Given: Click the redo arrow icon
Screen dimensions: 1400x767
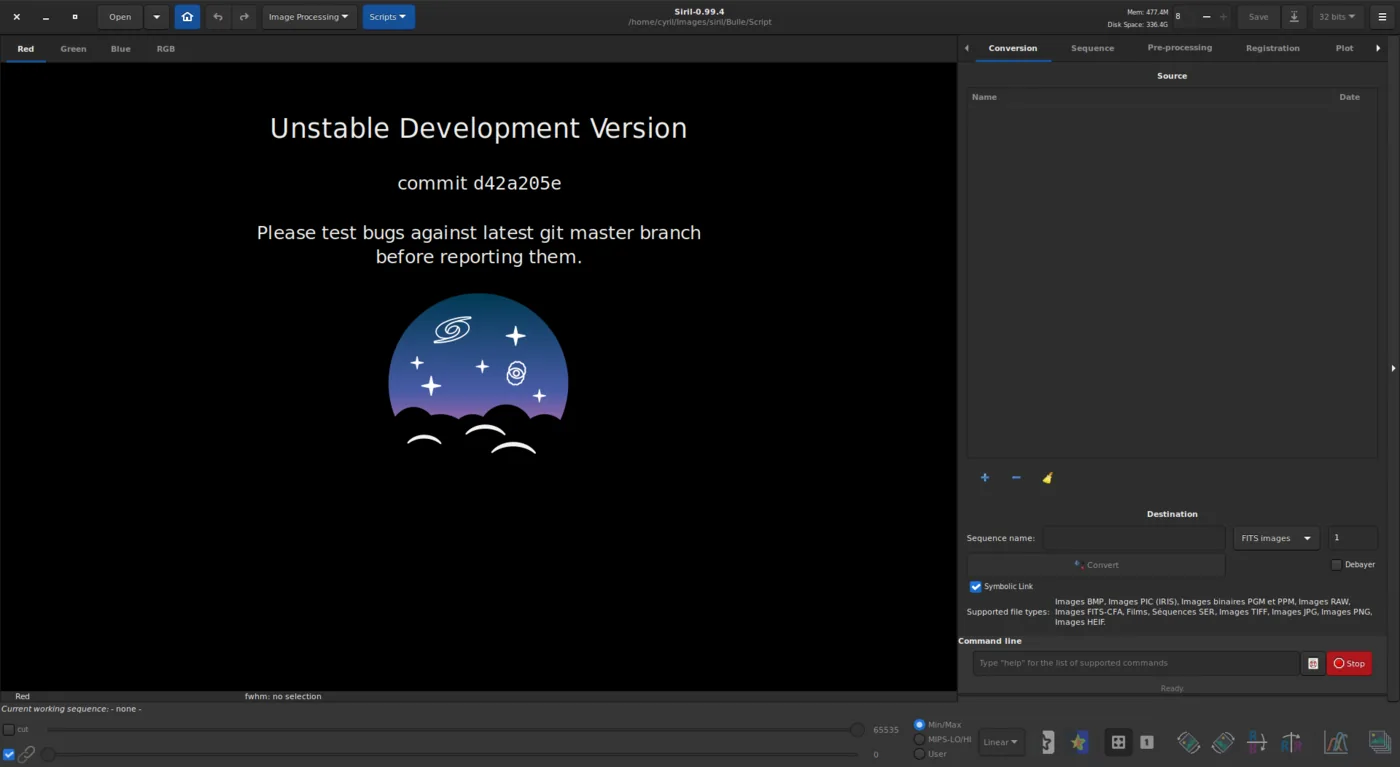Looking at the screenshot, I should click(244, 17).
